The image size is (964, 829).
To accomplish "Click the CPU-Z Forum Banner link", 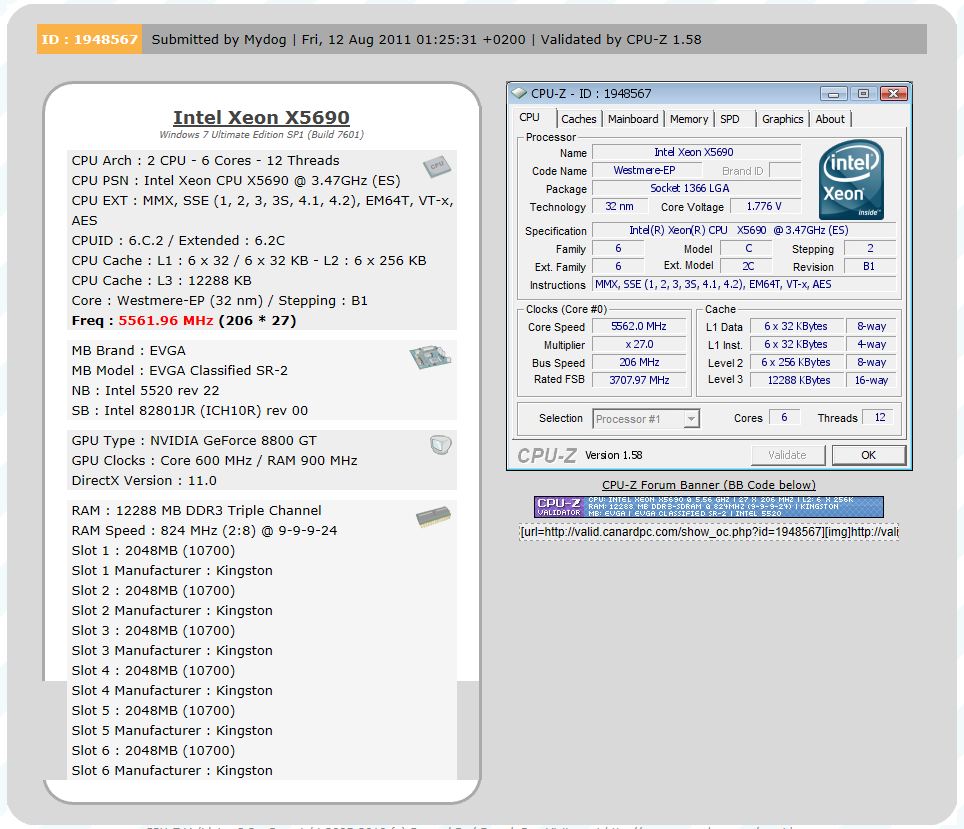I will coord(709,485).
